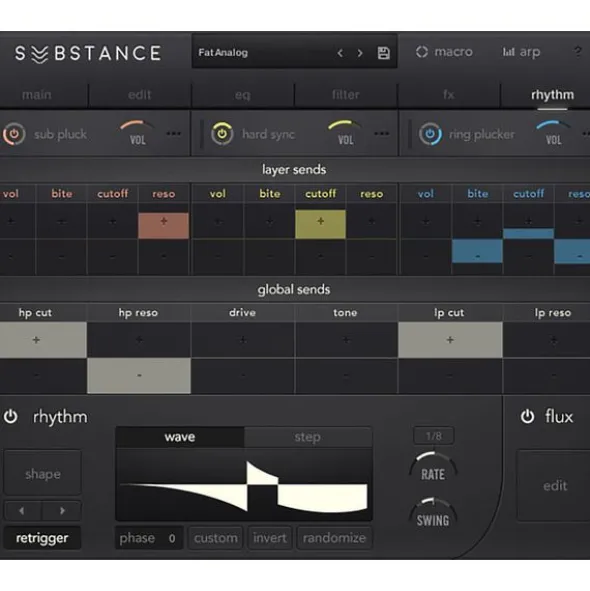Adjust the sub pluck VOL knob
The image size is (590, 591).
137,133
